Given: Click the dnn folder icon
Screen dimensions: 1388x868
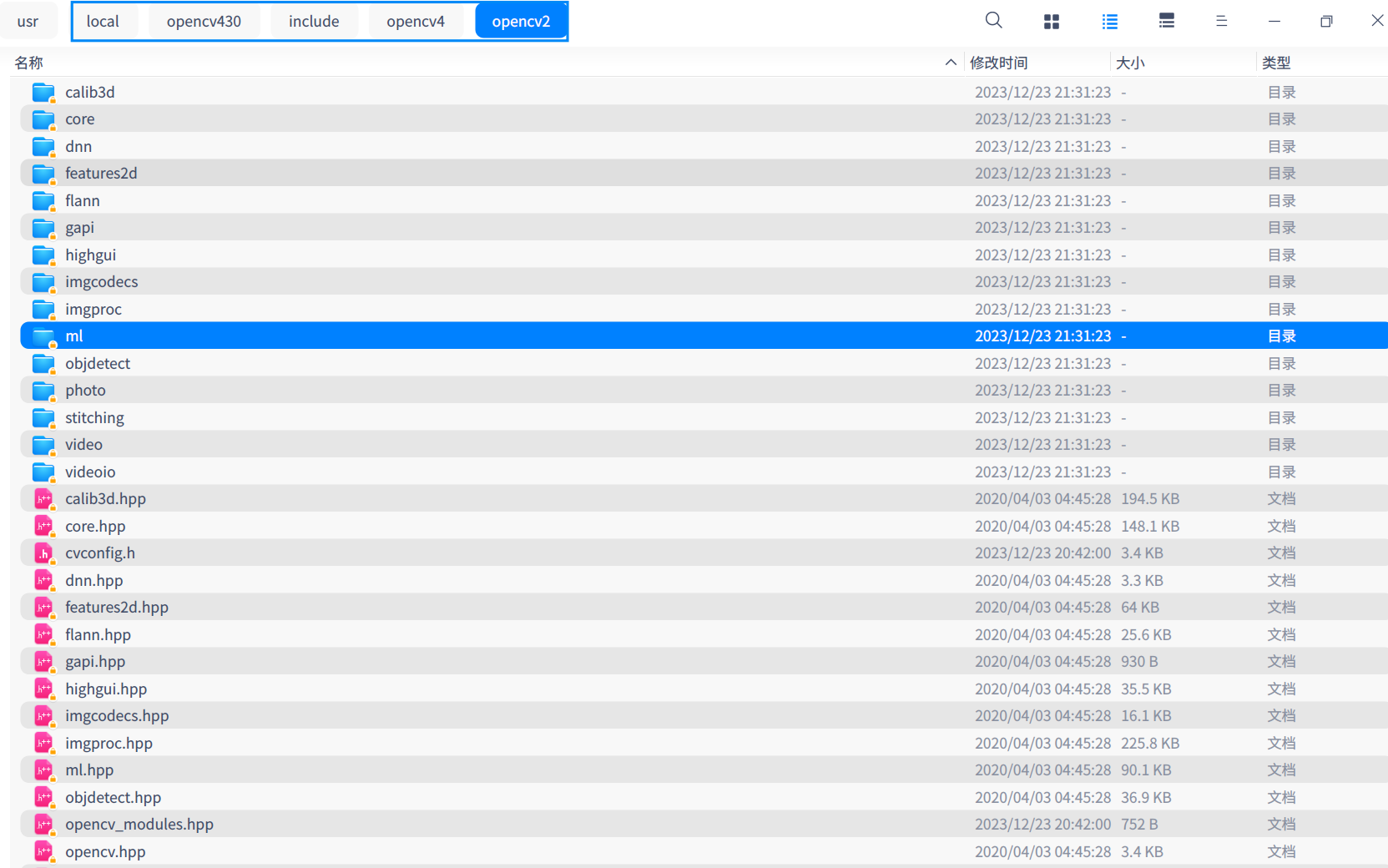Looking at the screenshot, I should pos(43,147).
